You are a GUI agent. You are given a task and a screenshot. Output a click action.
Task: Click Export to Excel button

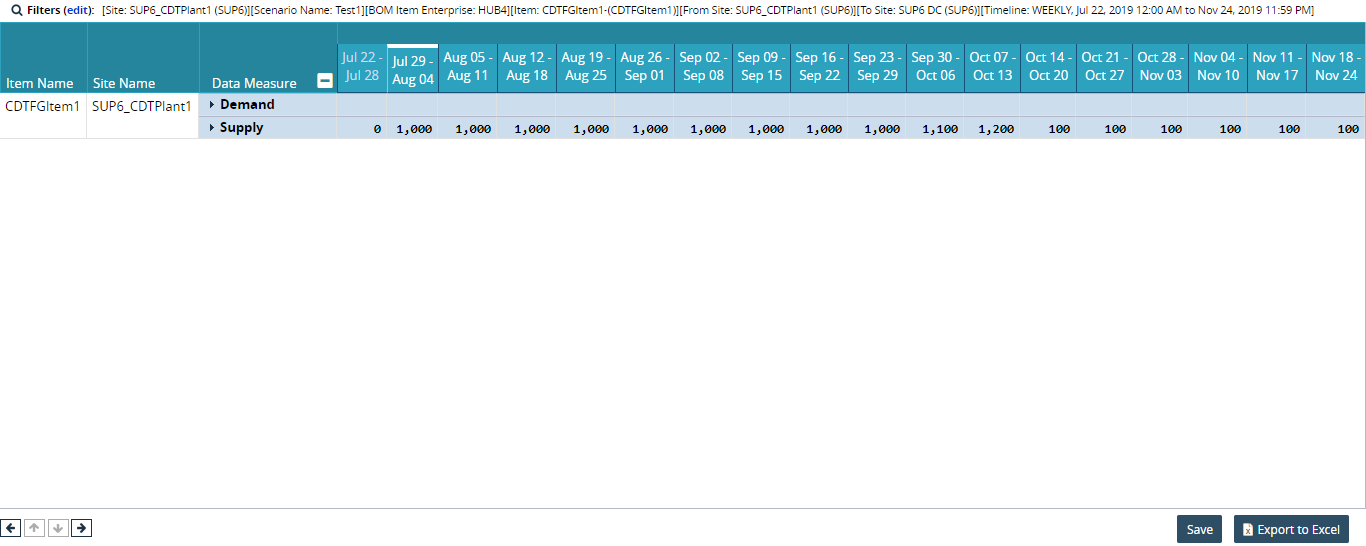coord(1291,530)
